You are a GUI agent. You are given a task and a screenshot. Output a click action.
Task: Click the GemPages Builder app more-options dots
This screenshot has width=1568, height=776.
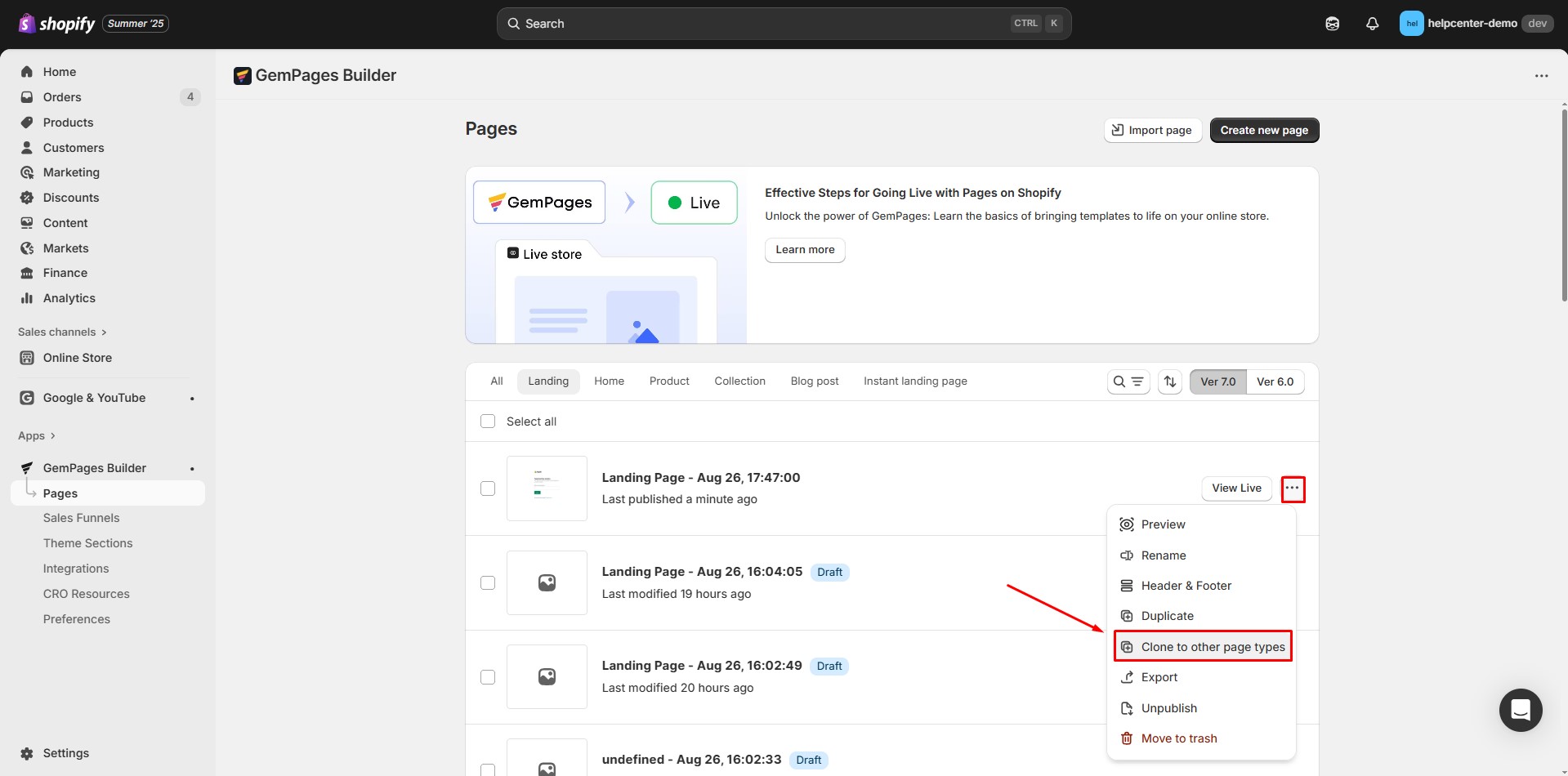pyautogui.click(x=1541, y=76)
